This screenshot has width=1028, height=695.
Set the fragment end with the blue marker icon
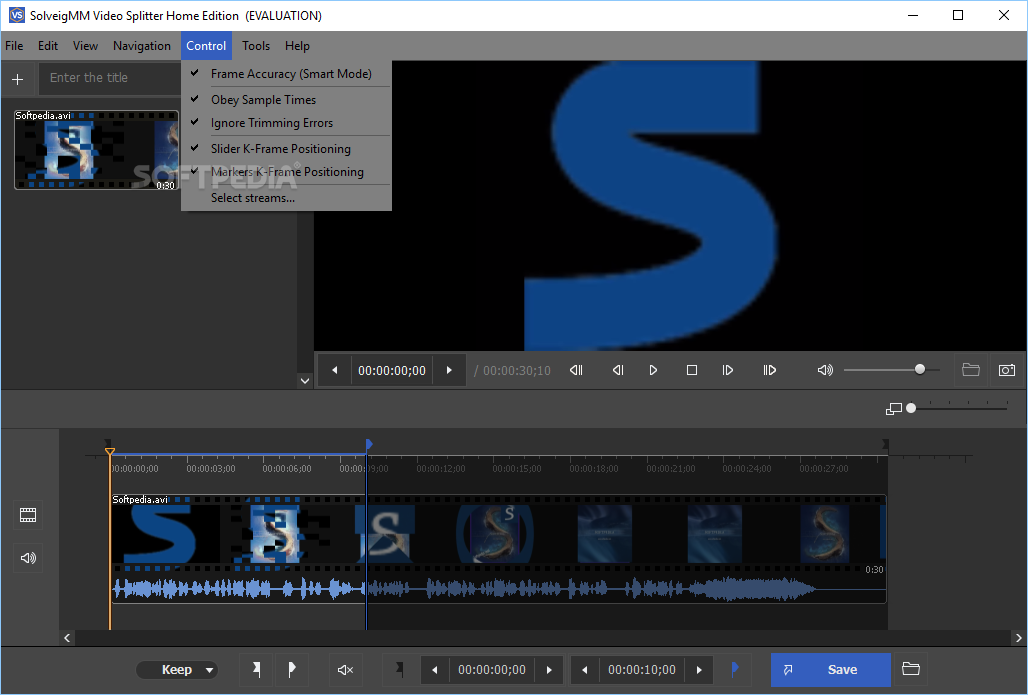[735, 669]
